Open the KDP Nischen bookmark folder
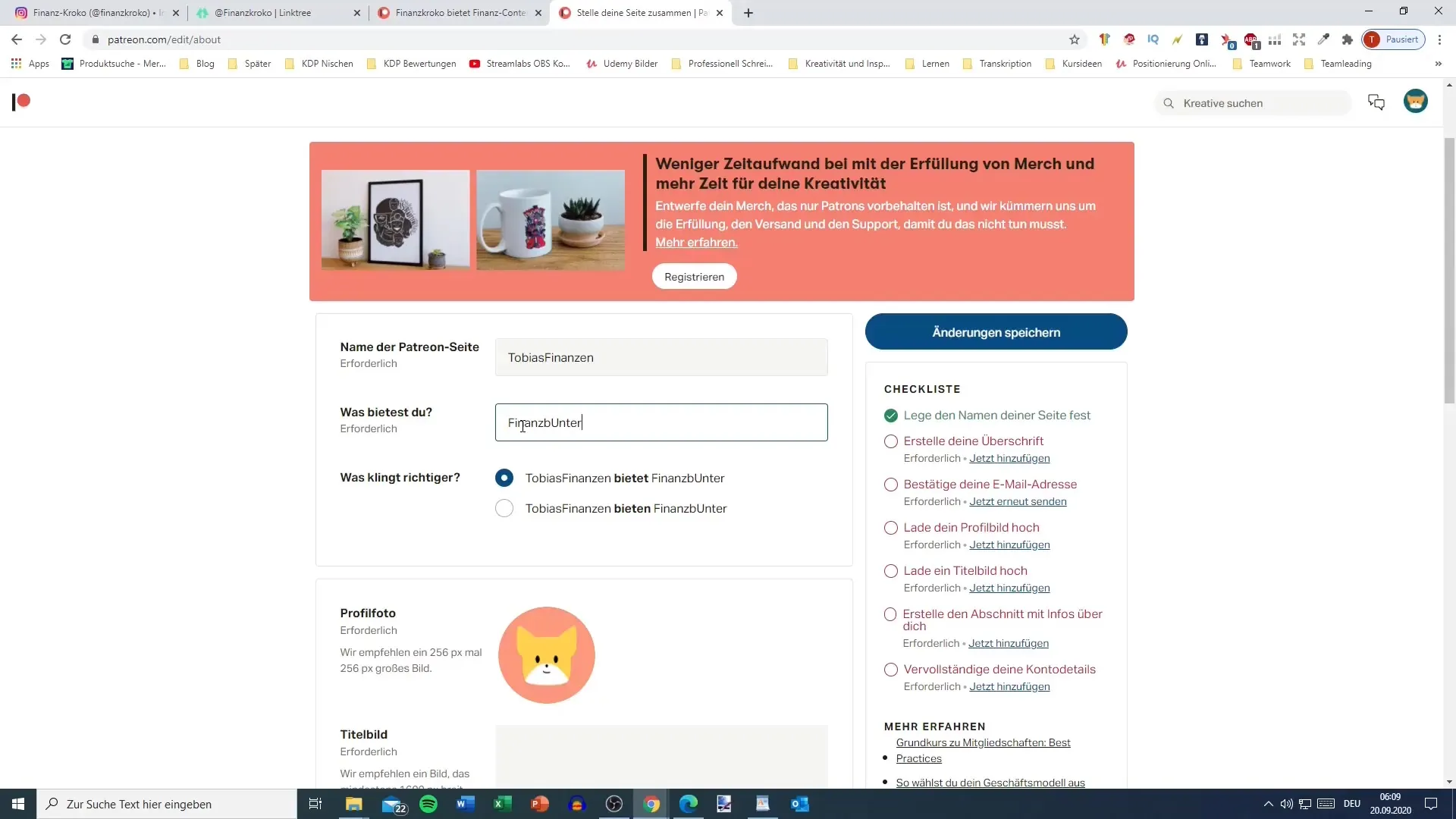Screen dimensions: 1456x819 pos(319,64)
